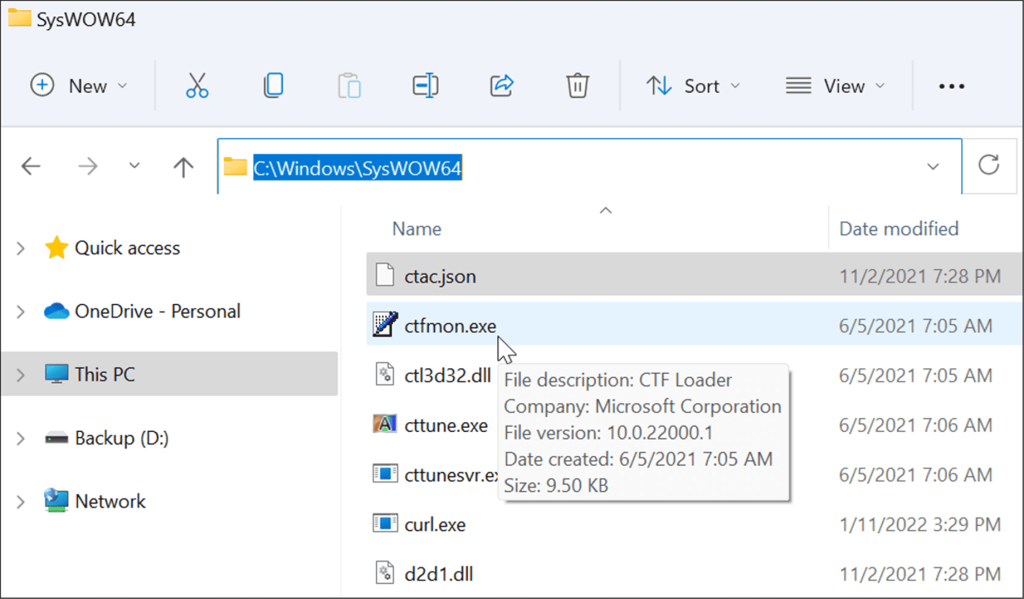This screenshot has height=599, width=1024.
Task: Click the Copy icon in toolbar
Action: (x=274, y=86)
